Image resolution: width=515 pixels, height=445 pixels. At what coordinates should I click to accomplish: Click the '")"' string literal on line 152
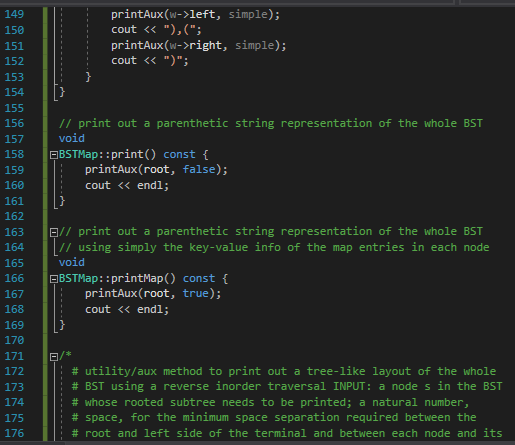coord(173,61)
